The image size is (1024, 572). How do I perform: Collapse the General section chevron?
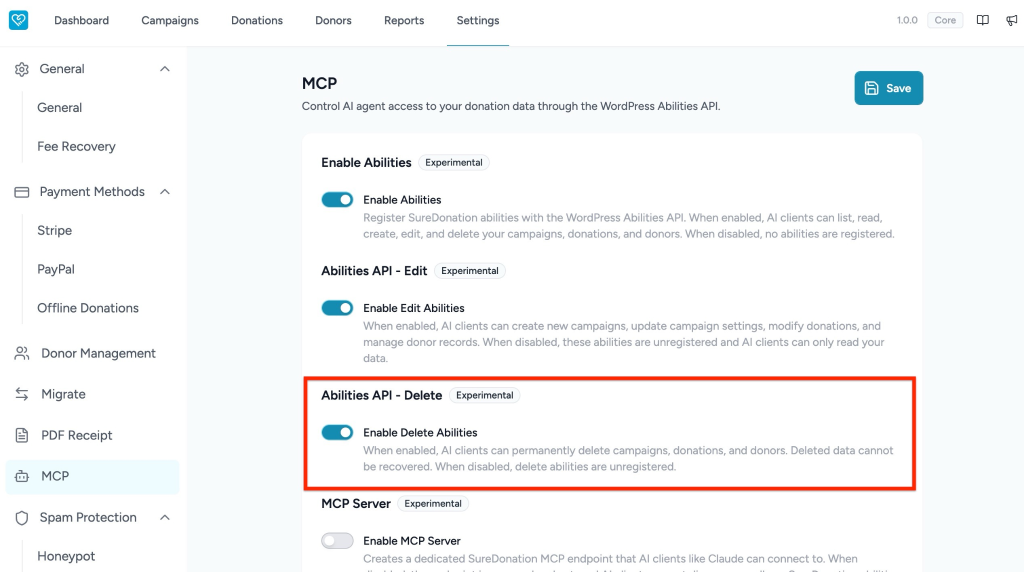coord(165,69)
